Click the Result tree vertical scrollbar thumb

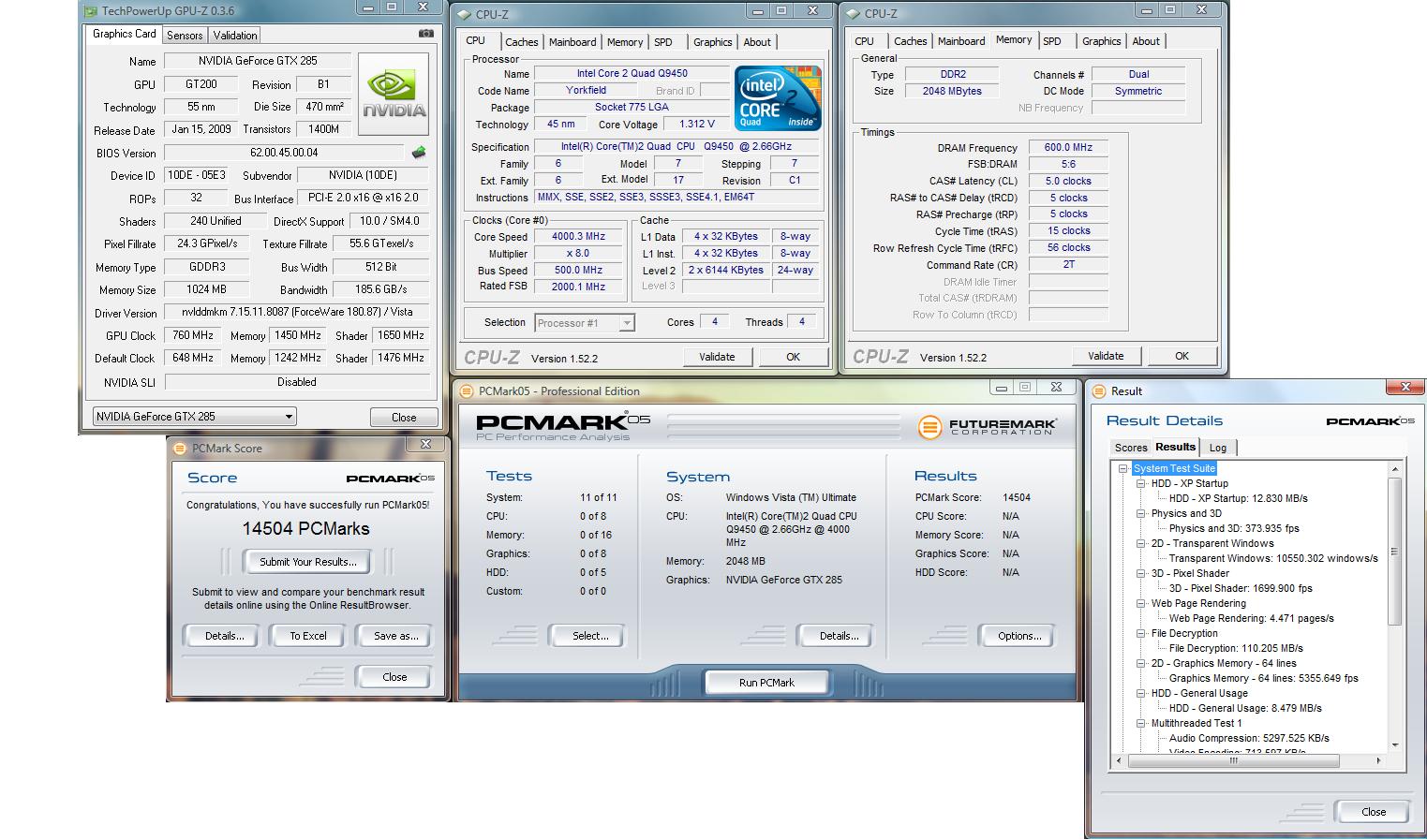pyautogui.click(x=1394, y=552)
